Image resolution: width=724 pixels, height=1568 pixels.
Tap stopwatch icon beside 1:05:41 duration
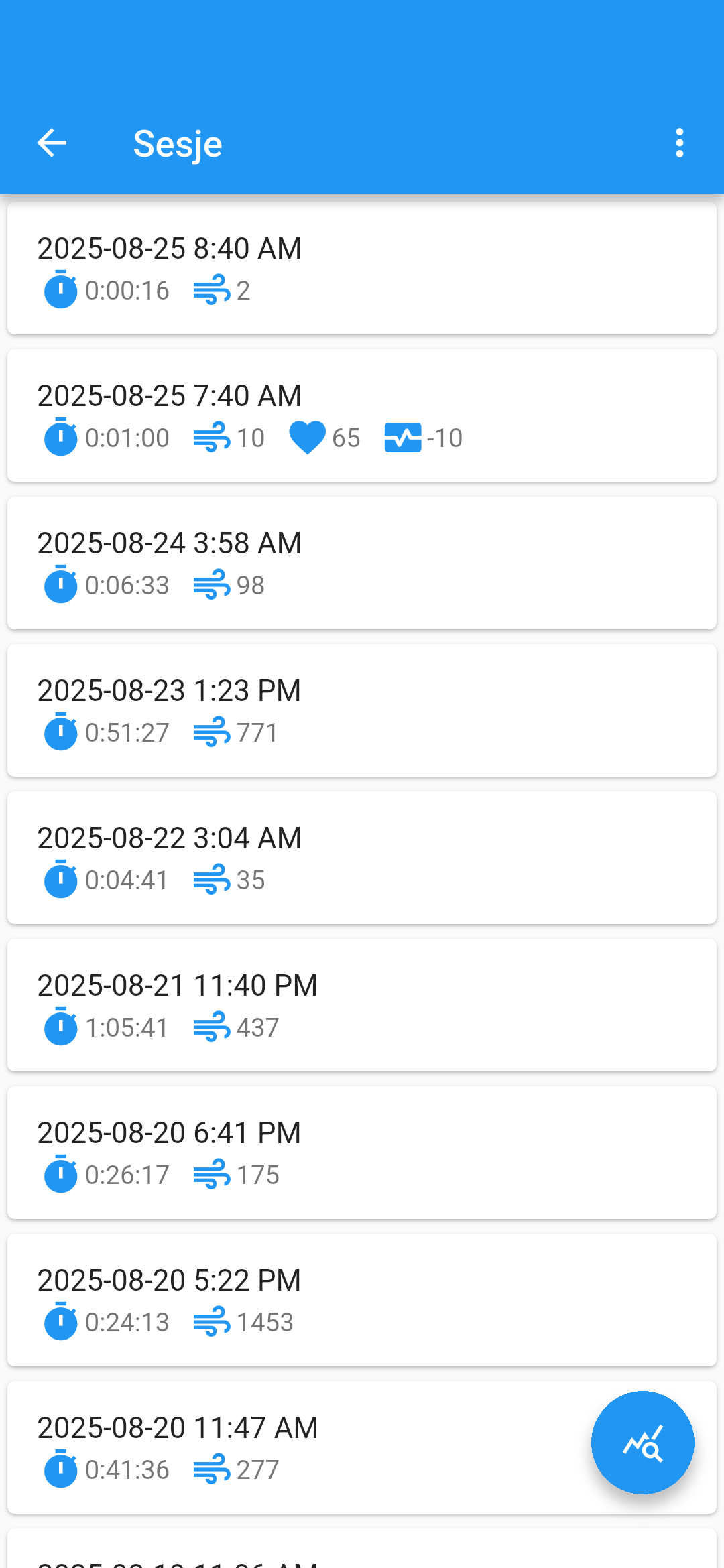[60, 1027]
